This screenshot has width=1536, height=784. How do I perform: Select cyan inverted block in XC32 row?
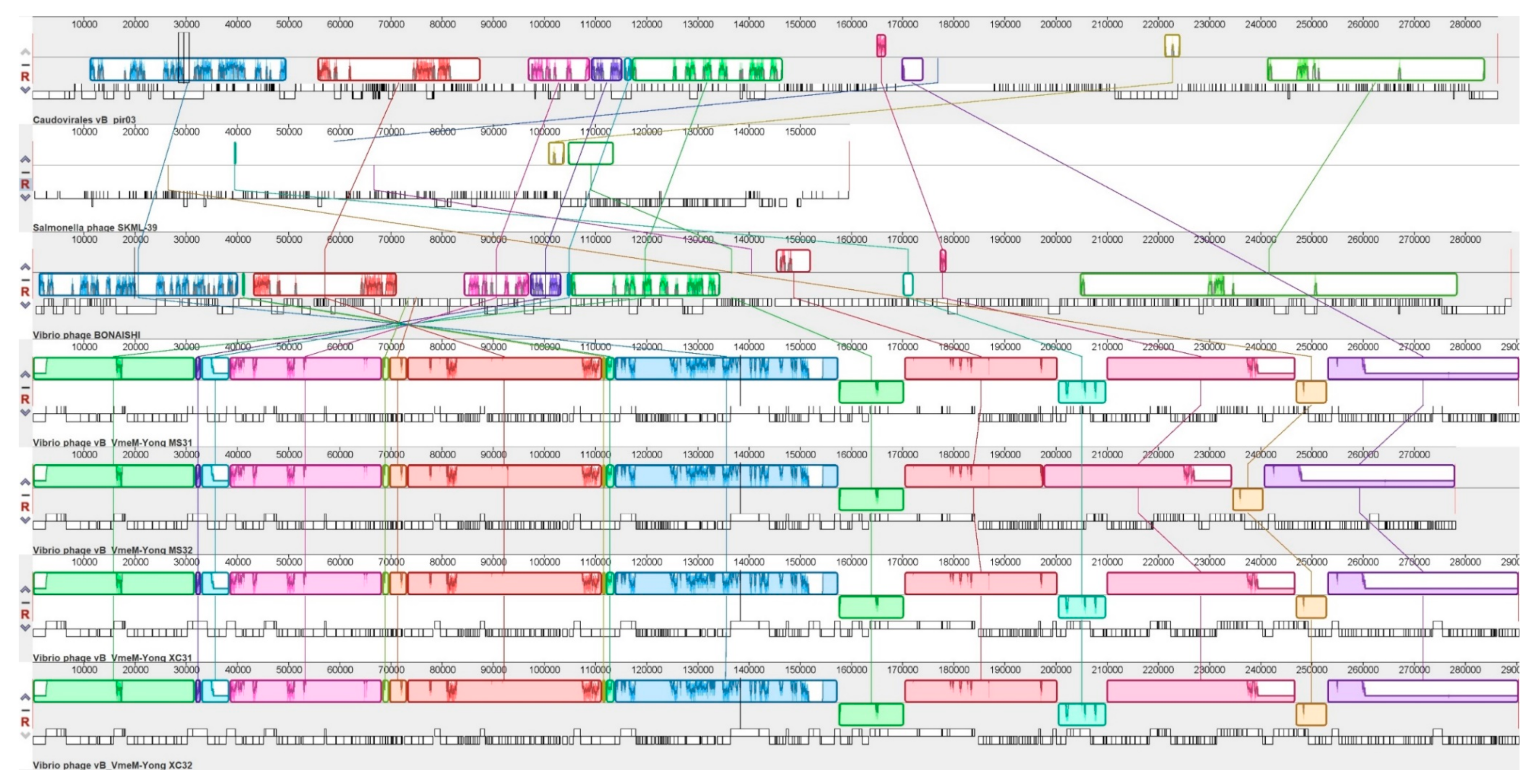point(1082,714)
